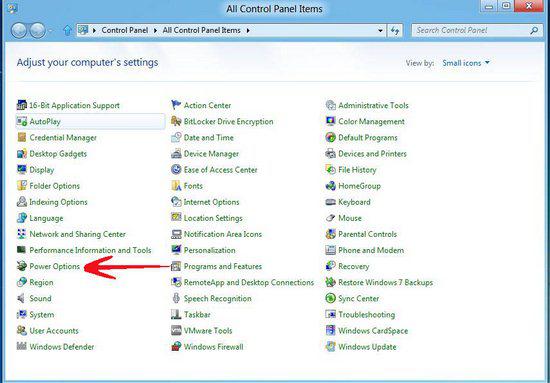Open the Recovery link
Viewport: 550px width, 383px height.
click(x=354, y=267)
